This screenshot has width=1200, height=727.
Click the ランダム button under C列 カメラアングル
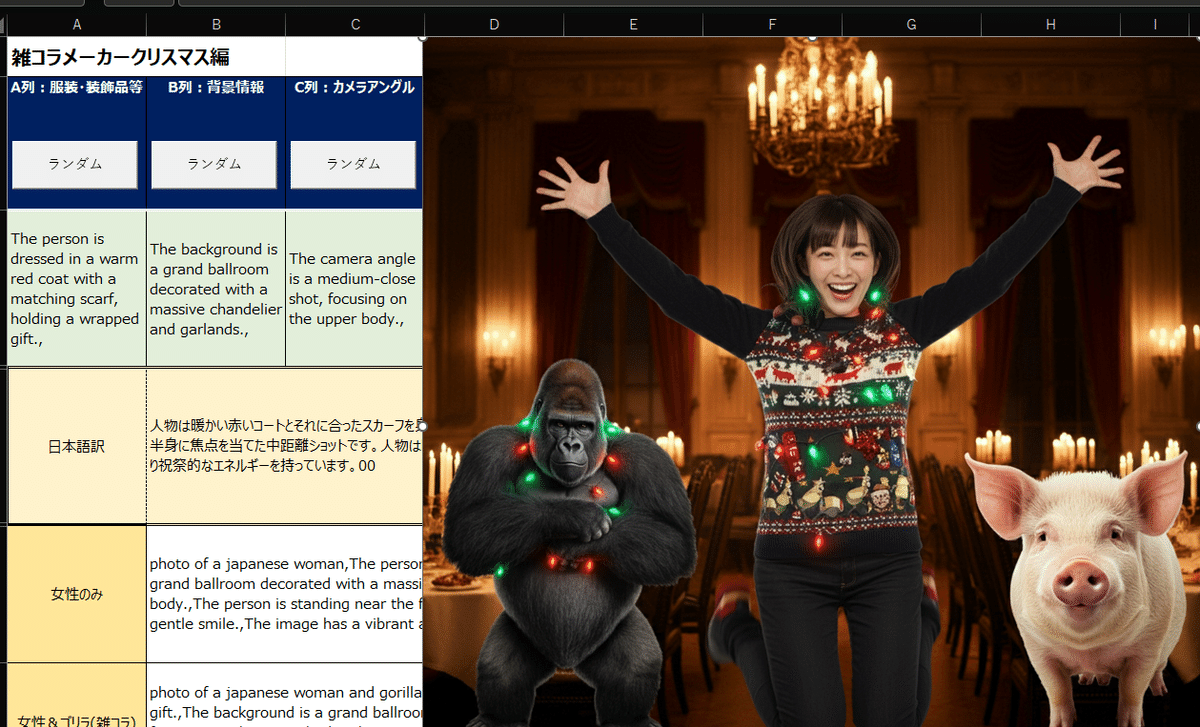point(353,165)
